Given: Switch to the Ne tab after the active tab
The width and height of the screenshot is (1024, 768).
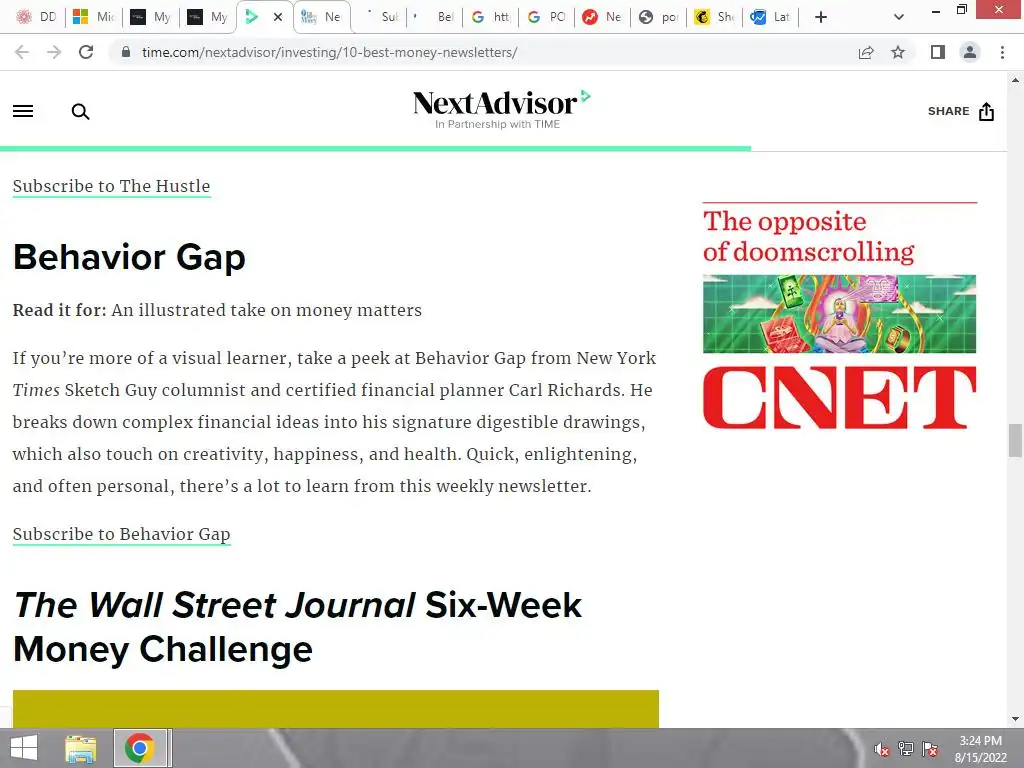Looking at the screenshot, I should pos(321,17).
